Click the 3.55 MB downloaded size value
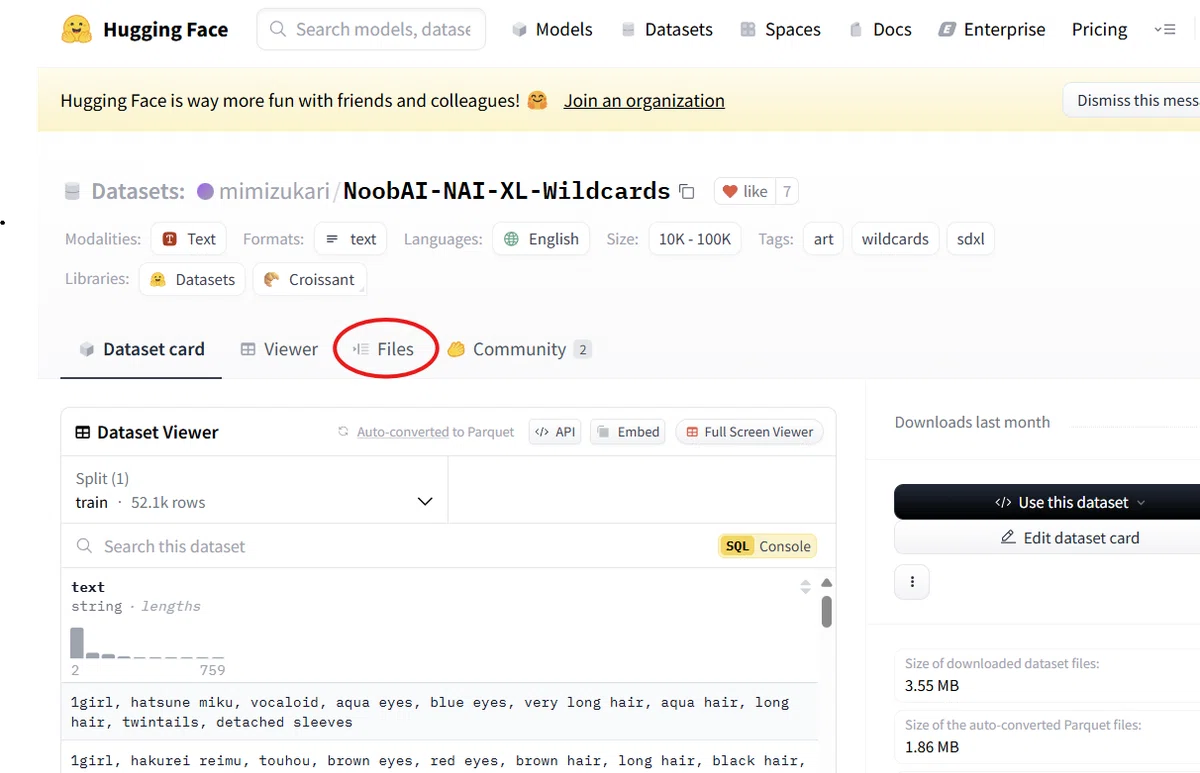Screen dimensions: 1200x773 point(933,686)
